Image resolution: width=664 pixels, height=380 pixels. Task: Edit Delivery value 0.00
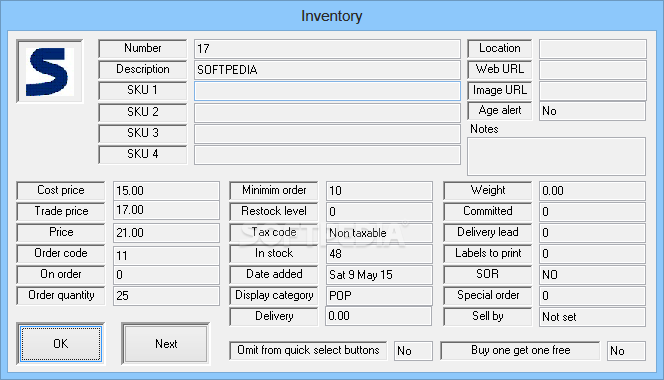(x=379, y=316)
